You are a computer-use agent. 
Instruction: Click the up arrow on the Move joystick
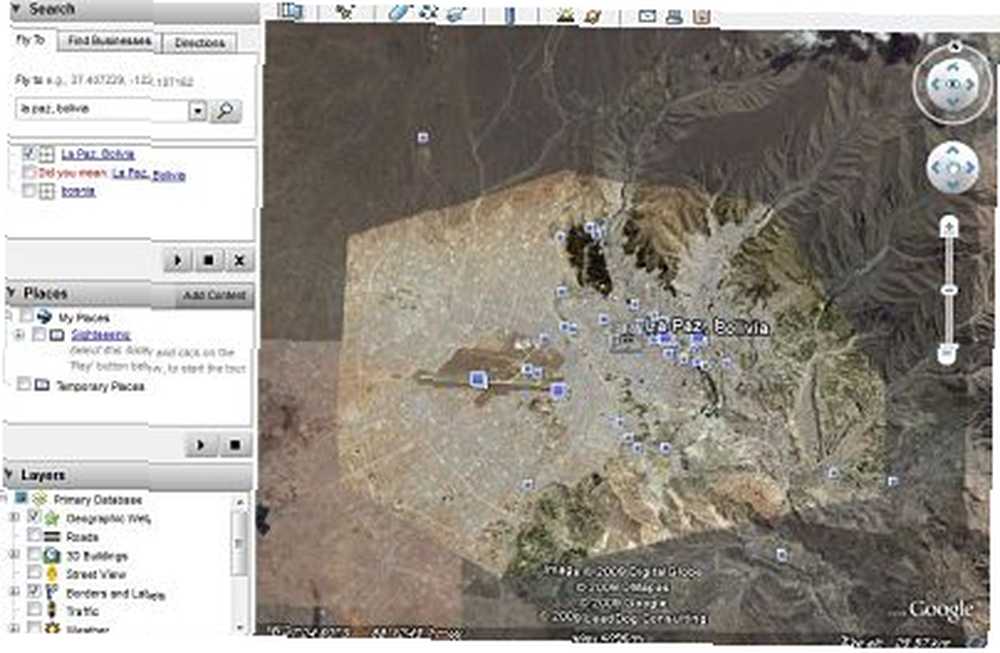[x=952, y=150]
